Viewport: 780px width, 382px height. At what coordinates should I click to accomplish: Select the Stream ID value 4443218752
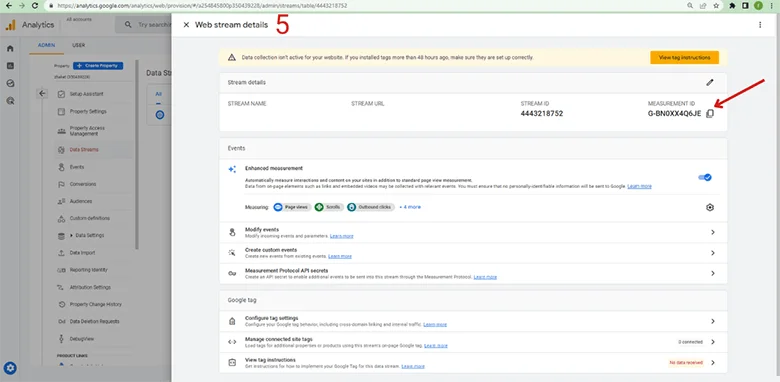coord(542,113)
